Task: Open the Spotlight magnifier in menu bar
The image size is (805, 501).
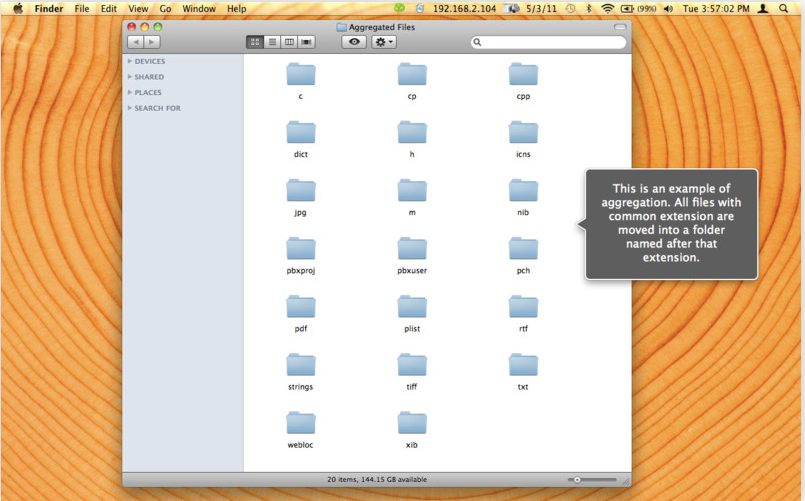Action: 787,8
